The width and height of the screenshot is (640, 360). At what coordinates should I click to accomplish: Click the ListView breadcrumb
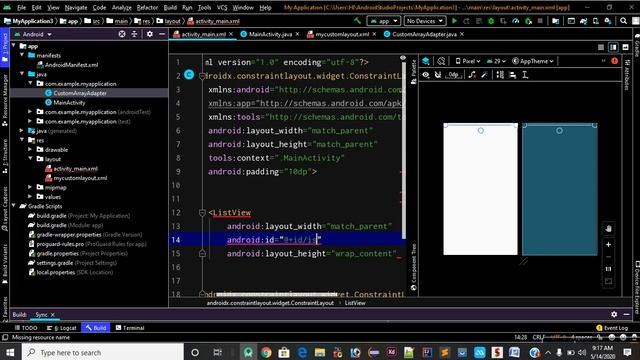click(x=355, y=303)
